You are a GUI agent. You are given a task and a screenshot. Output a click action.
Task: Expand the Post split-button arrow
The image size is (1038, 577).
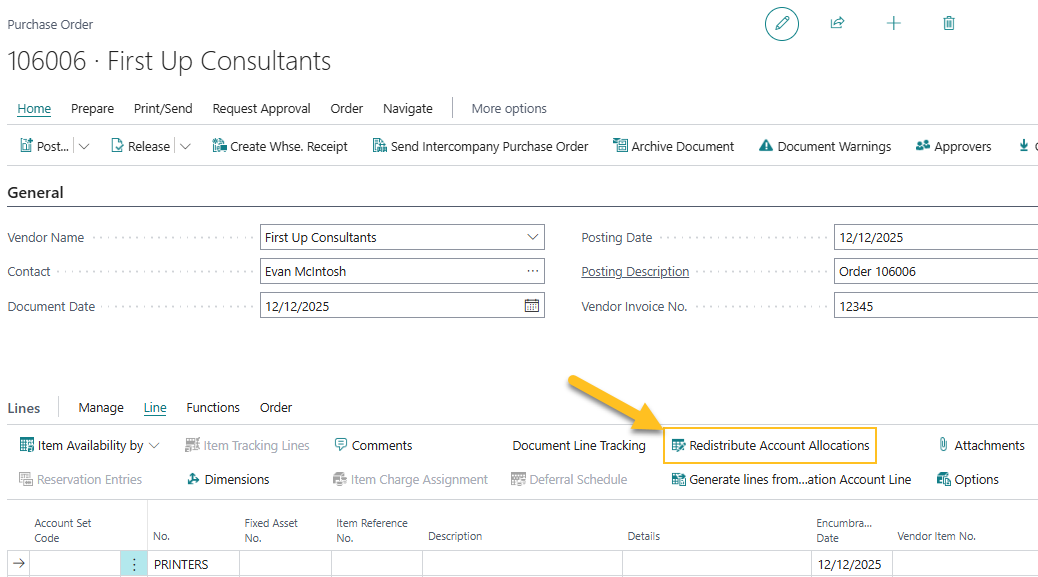(x=84, y=145)
